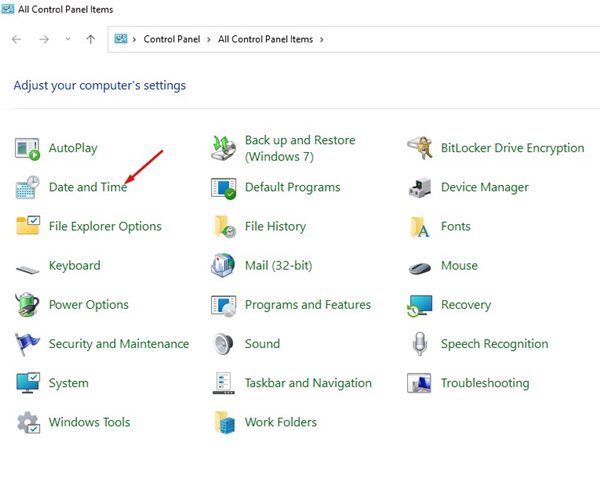Image resolution: width=600 pixels, height=485 pixels.
Task: Click the Speech Recognition microphone icon
Action: (x=420, y=344)
